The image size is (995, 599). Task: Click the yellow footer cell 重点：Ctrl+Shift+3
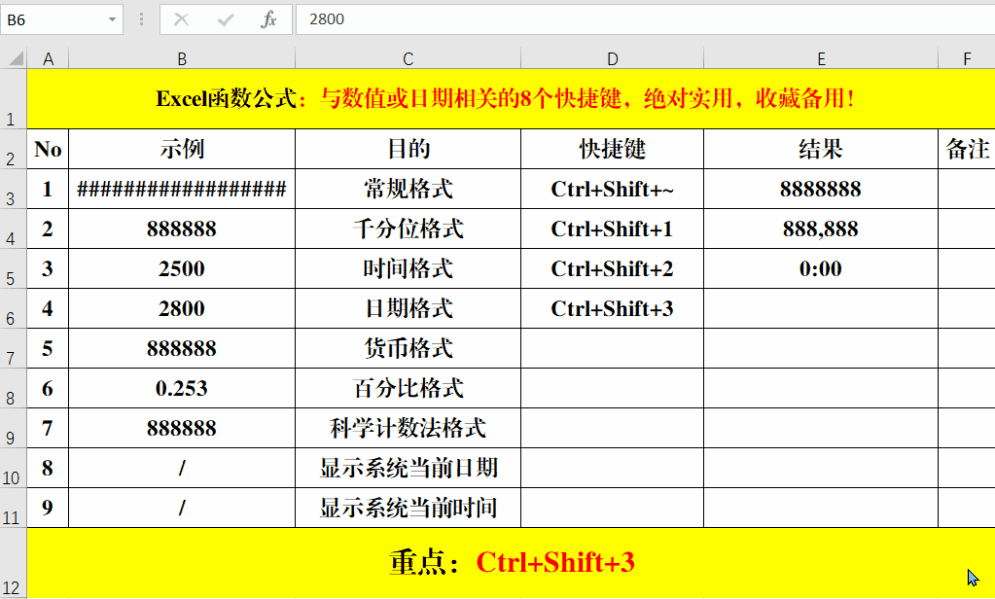[x=511, y=563]
